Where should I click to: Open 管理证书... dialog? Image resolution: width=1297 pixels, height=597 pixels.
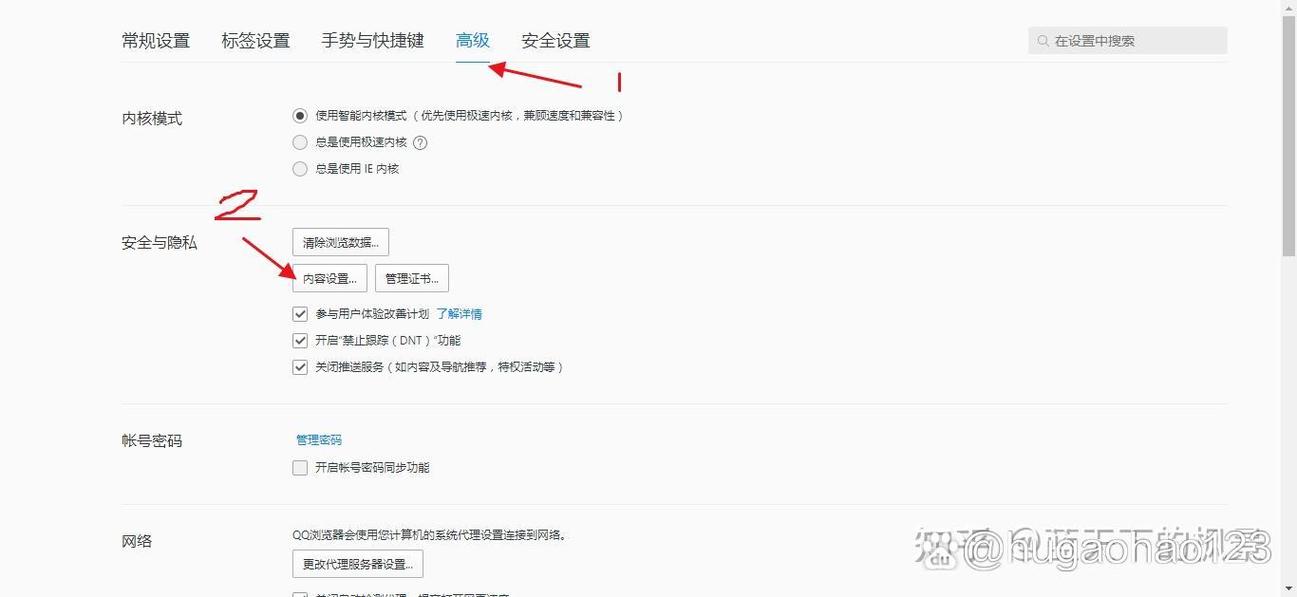412,278
